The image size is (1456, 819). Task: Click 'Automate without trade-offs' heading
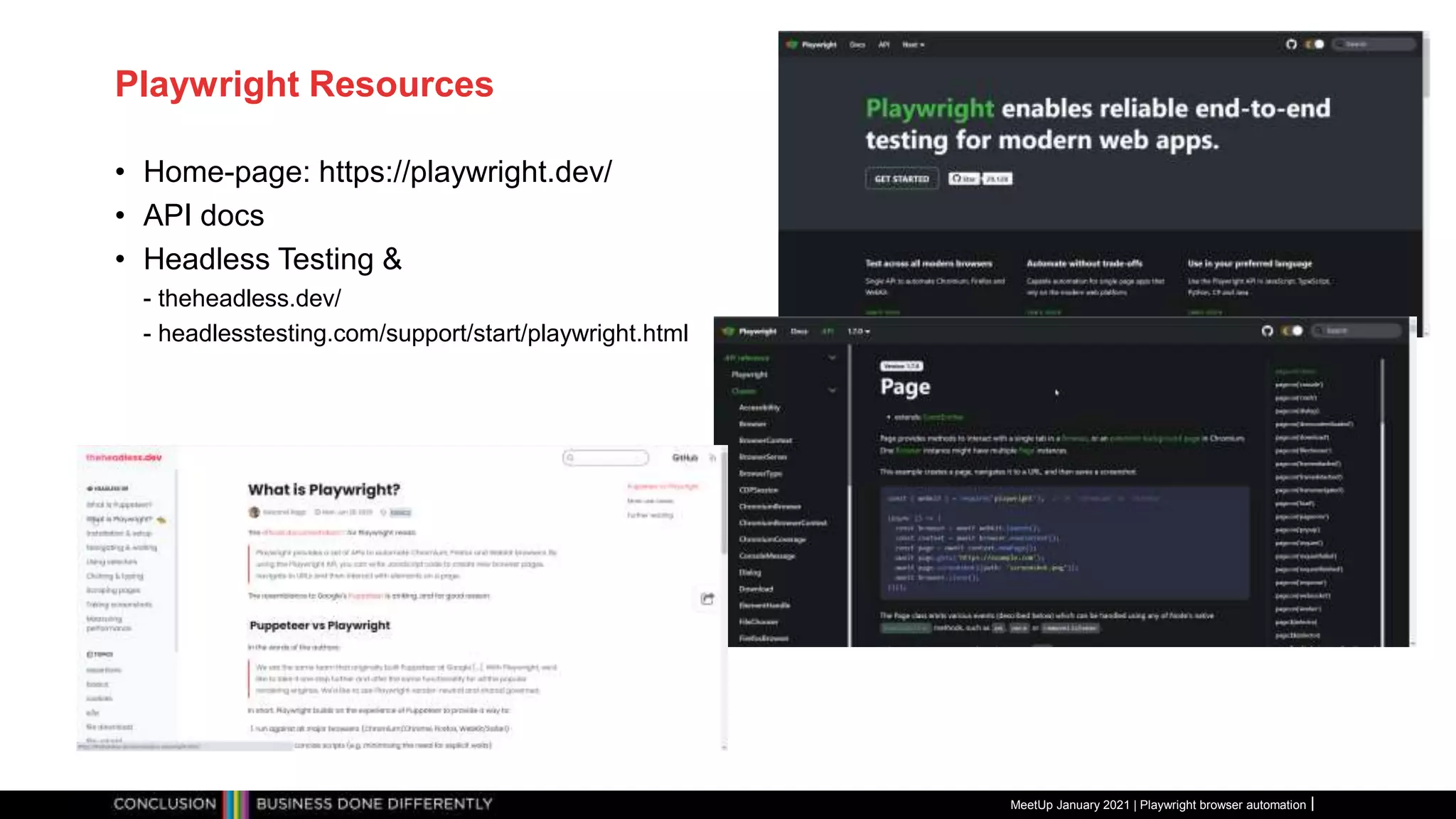click(x=1084, y=263)
